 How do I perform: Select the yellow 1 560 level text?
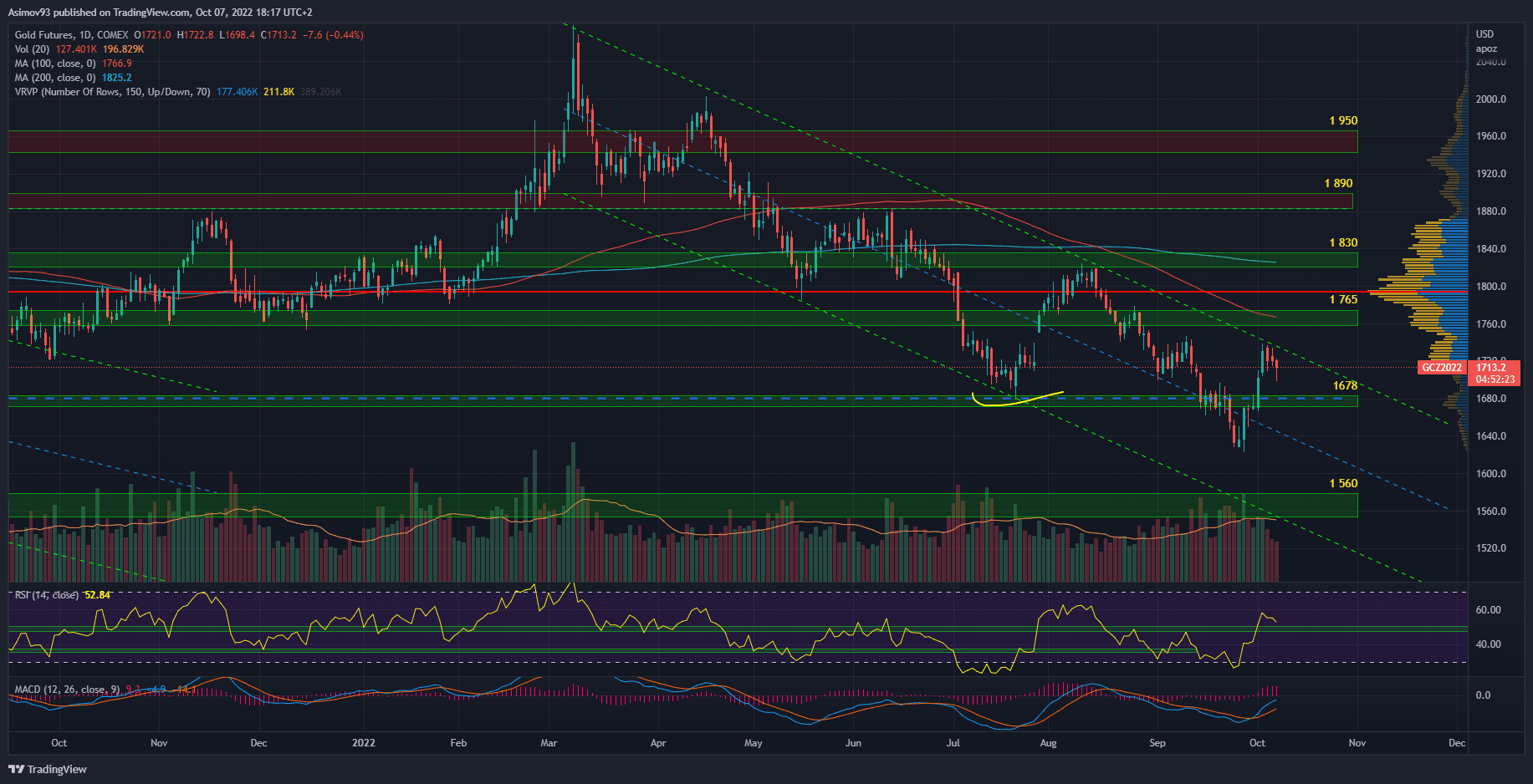click(x=1343, y=484)
